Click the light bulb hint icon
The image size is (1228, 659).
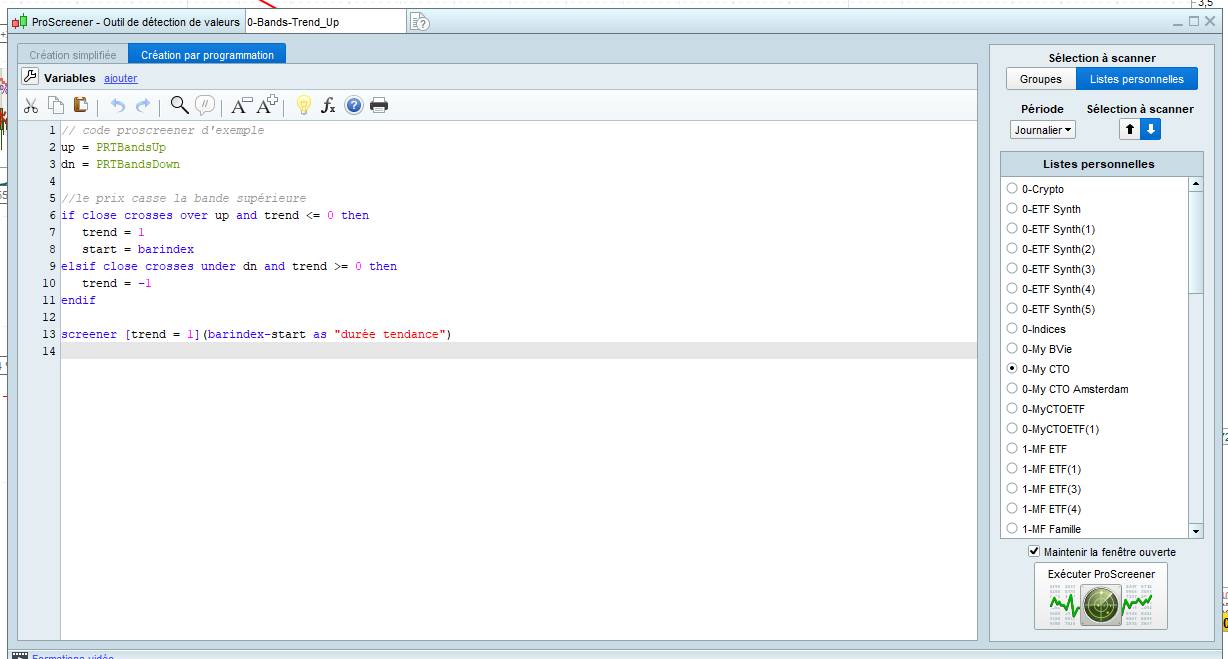point(304,105)
